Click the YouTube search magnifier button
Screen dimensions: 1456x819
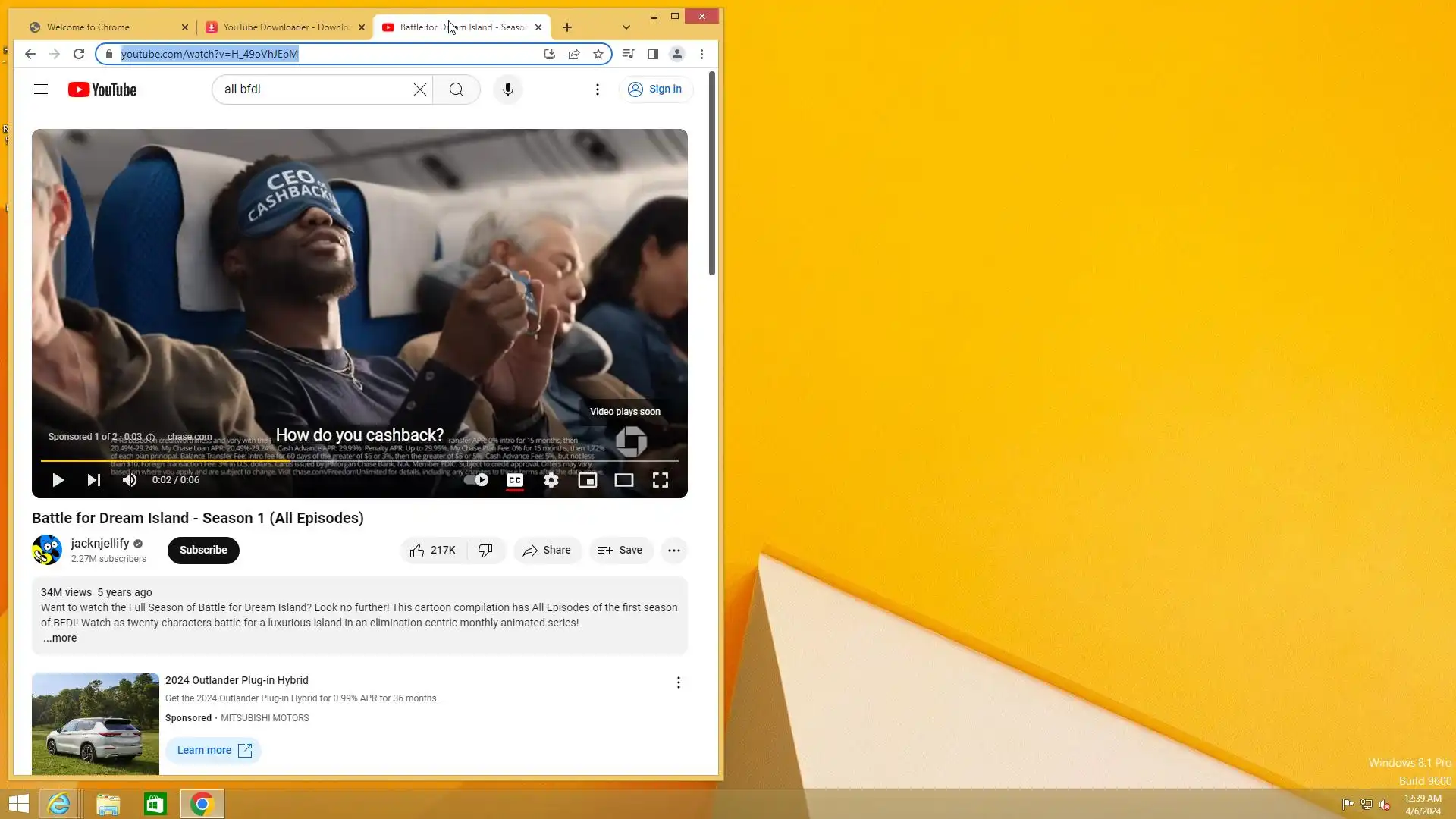click(457, 89)
